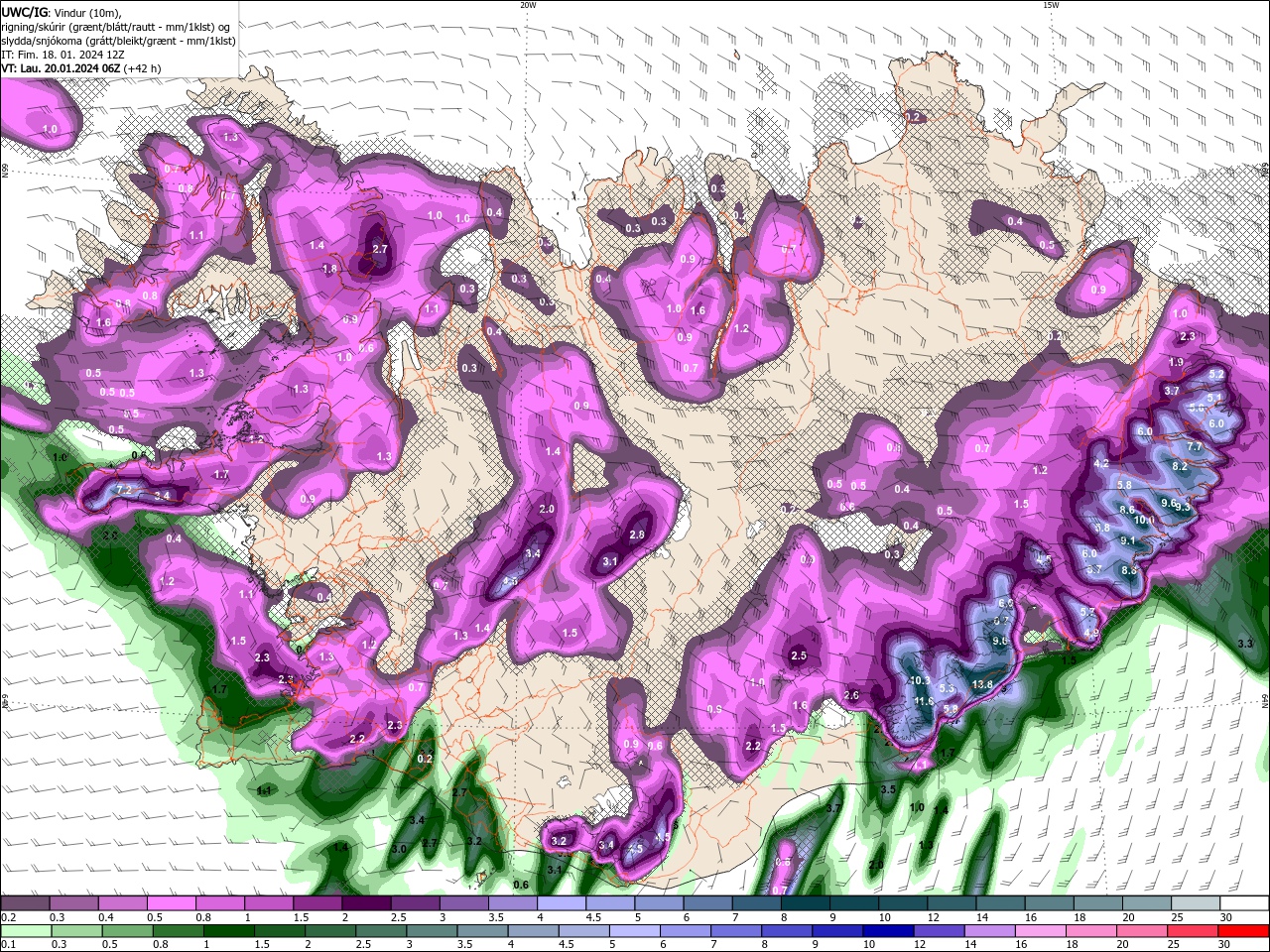Click bright red lower legend swatch after 25

point(1243,930)
